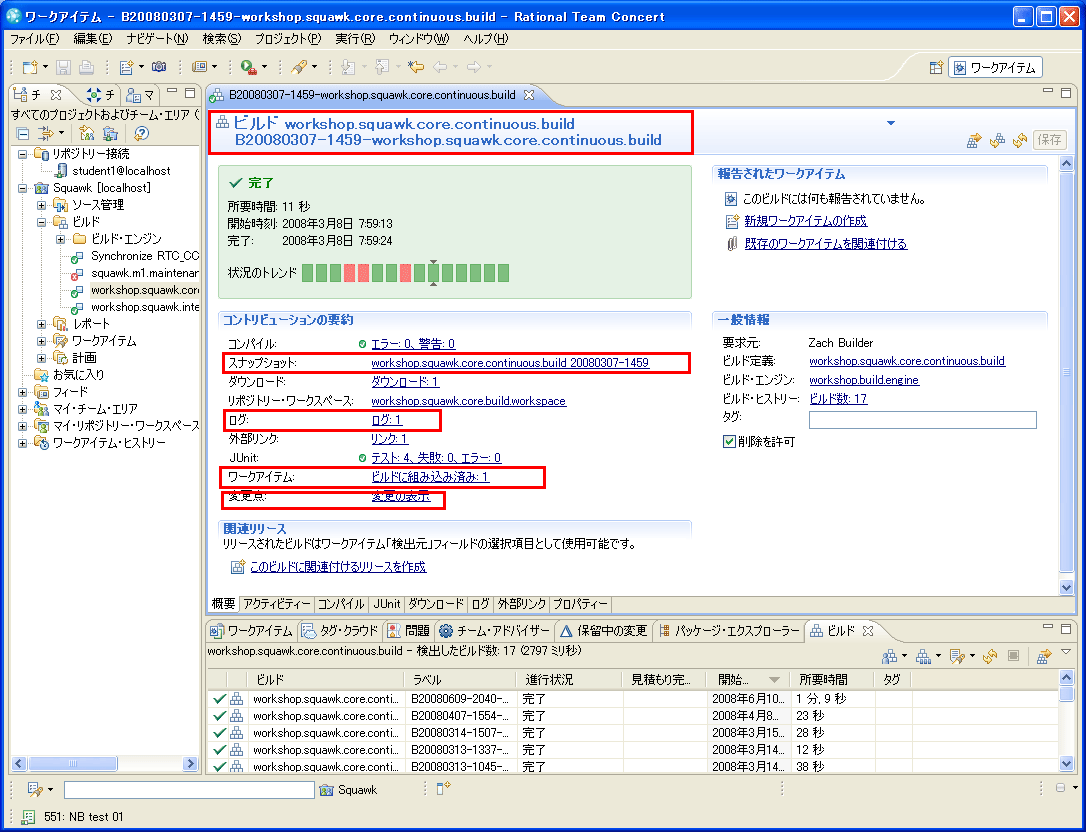Click the status bar search input field
1086x832 pixels.
coord(189,790)
